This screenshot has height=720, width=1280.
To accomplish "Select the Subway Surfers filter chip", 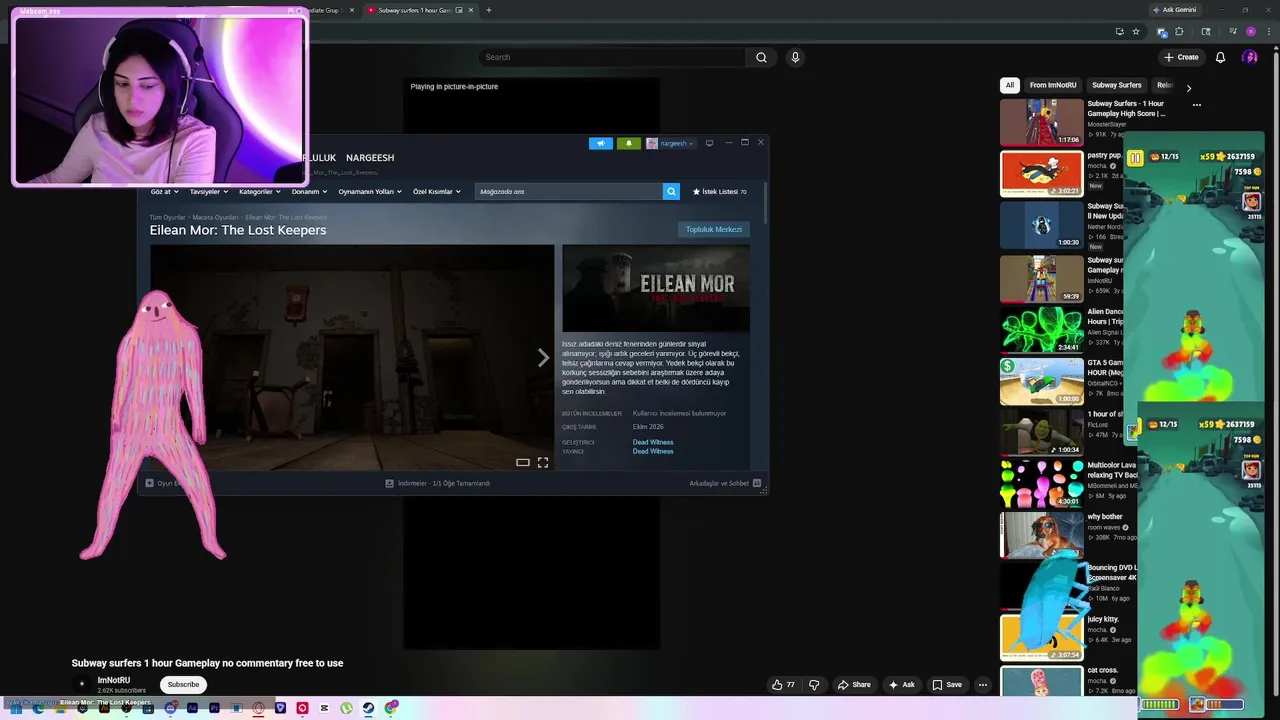I will pos(1116,85).
